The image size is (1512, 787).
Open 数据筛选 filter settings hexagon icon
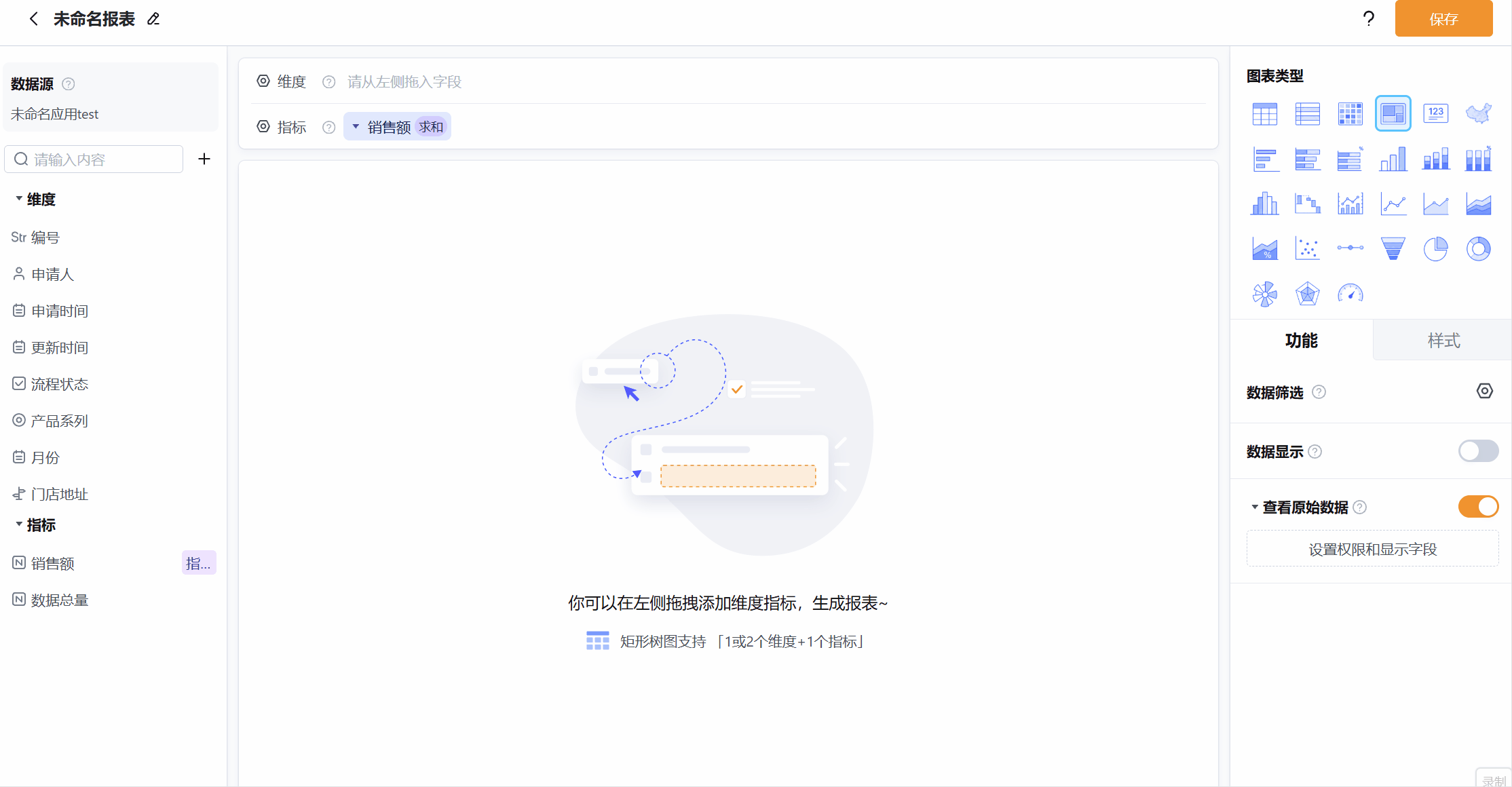click(x=1485, y=391)
